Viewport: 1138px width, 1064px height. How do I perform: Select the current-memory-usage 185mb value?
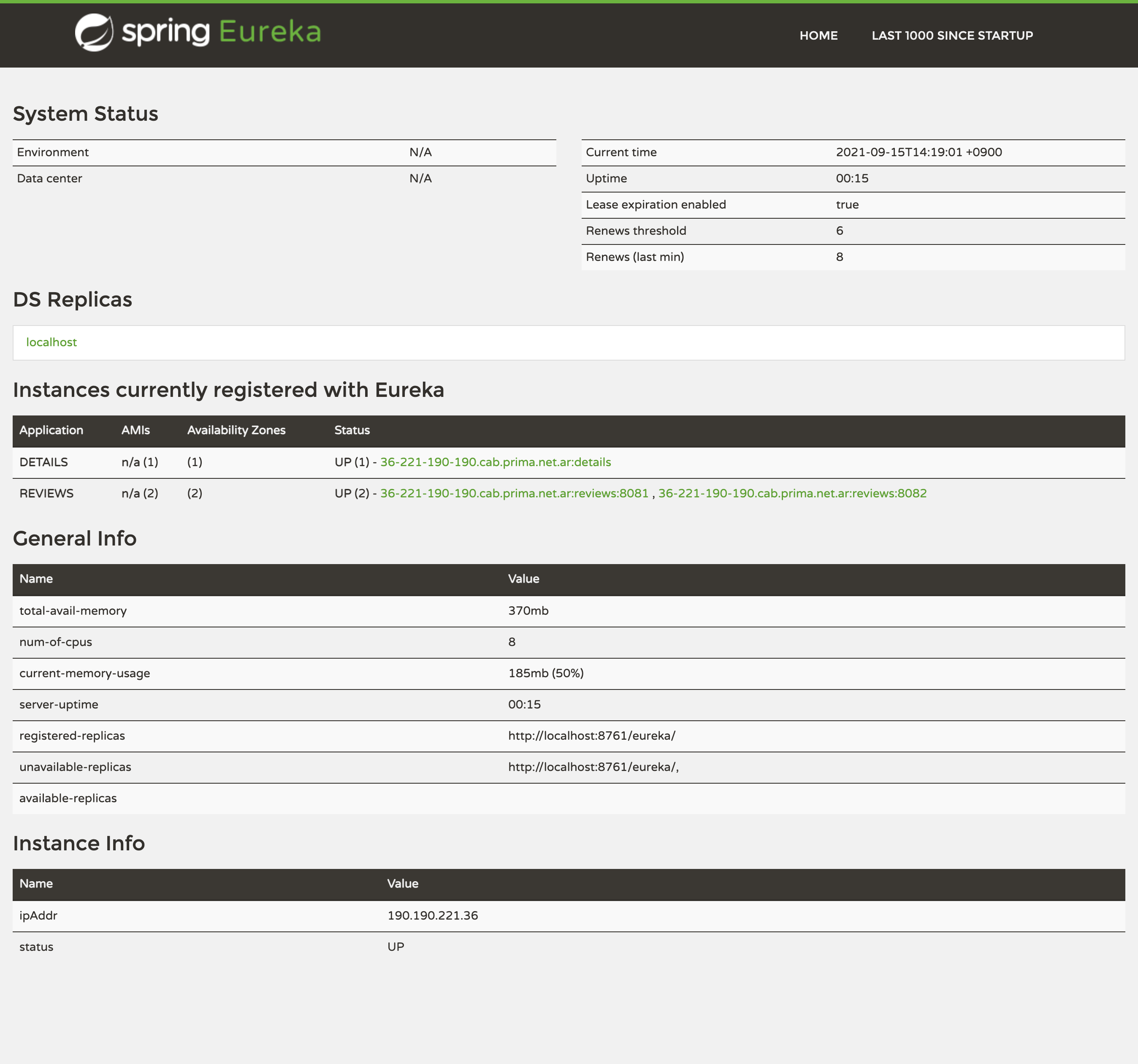click(x=546, y=673)
